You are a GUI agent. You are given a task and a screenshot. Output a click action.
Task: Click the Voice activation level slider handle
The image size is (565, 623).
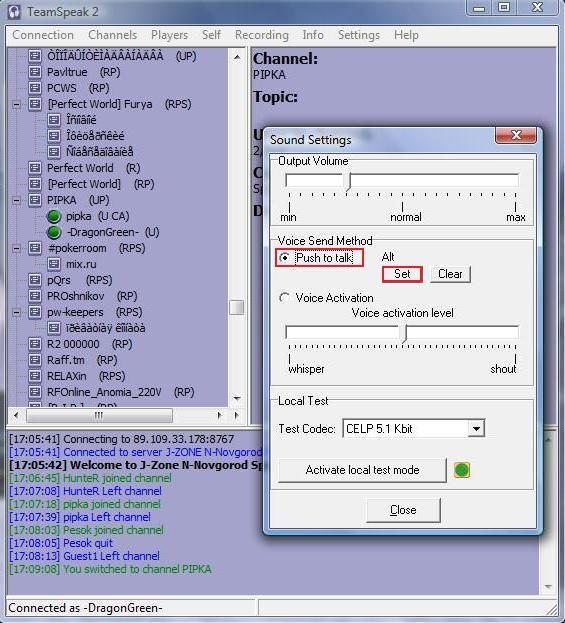(x=404, y=333)
